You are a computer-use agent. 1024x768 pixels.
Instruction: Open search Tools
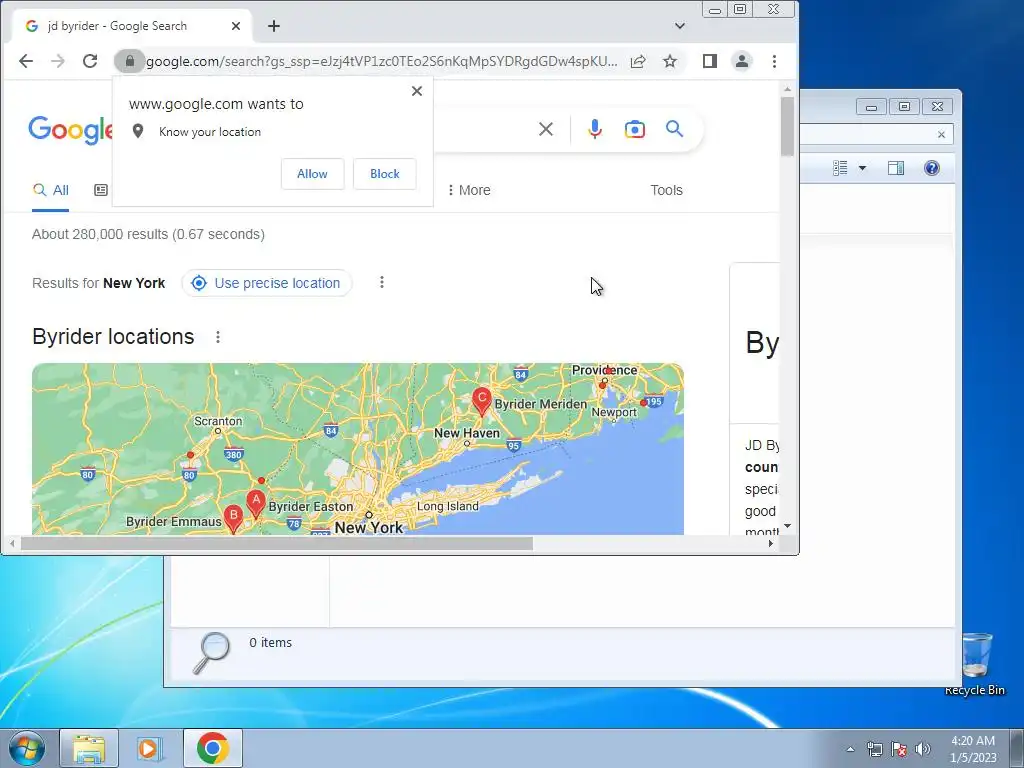coord(666,190)
